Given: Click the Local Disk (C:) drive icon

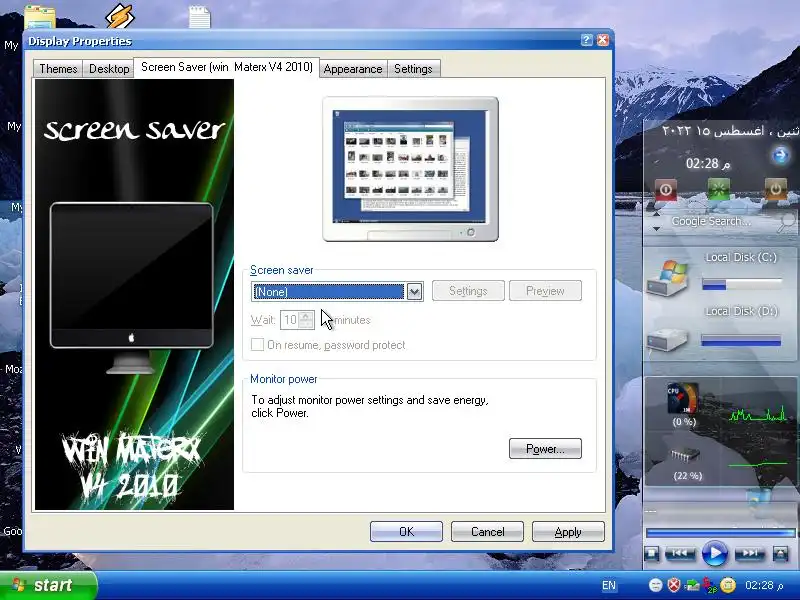Looking at the screenshot, I should 669,278.
